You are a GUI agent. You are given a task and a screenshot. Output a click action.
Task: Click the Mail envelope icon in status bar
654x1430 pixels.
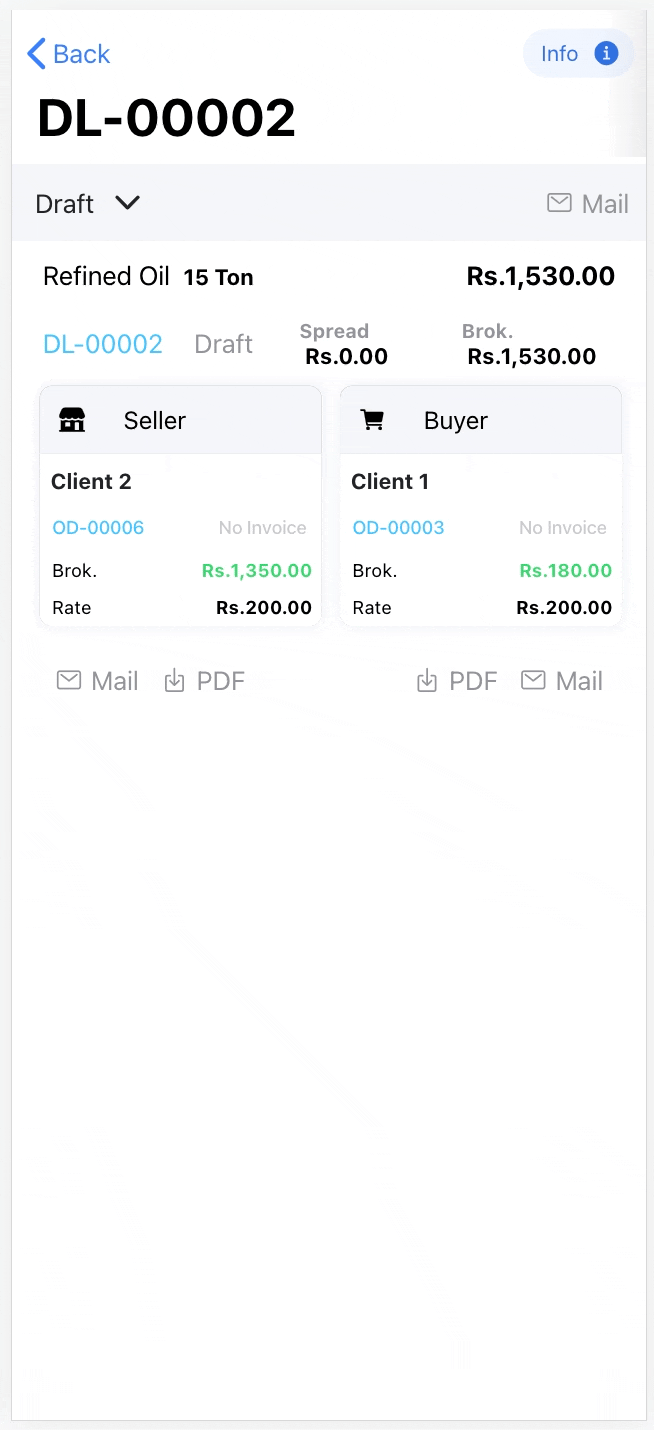558,202
